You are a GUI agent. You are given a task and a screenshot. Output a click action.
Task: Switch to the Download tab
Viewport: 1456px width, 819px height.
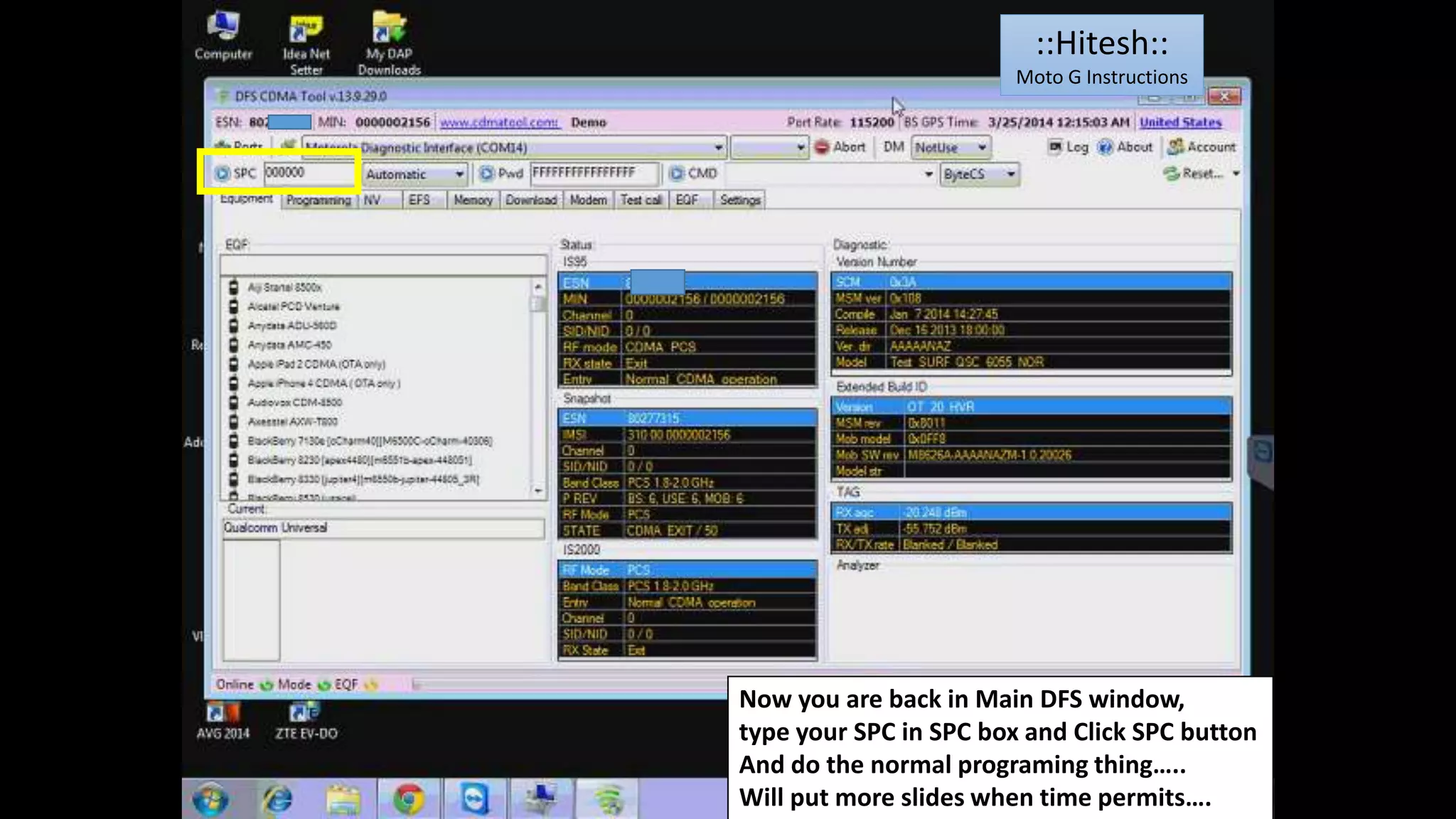[x=531, y=200]
